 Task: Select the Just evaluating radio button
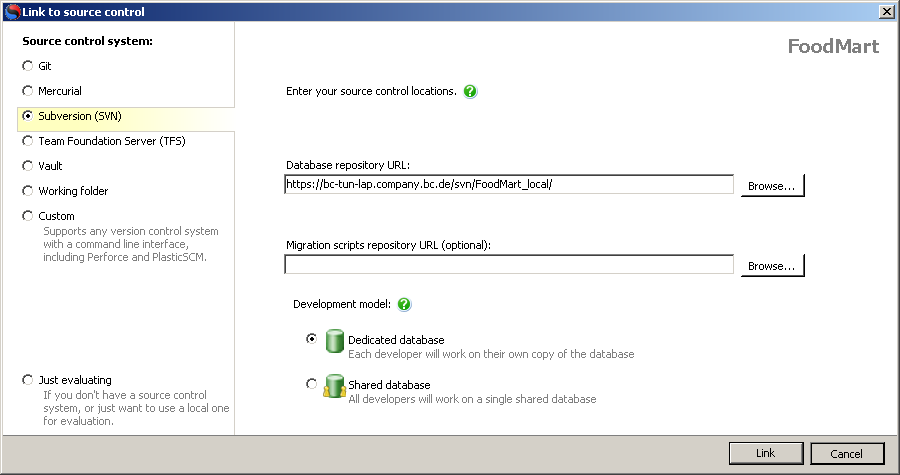28,380
